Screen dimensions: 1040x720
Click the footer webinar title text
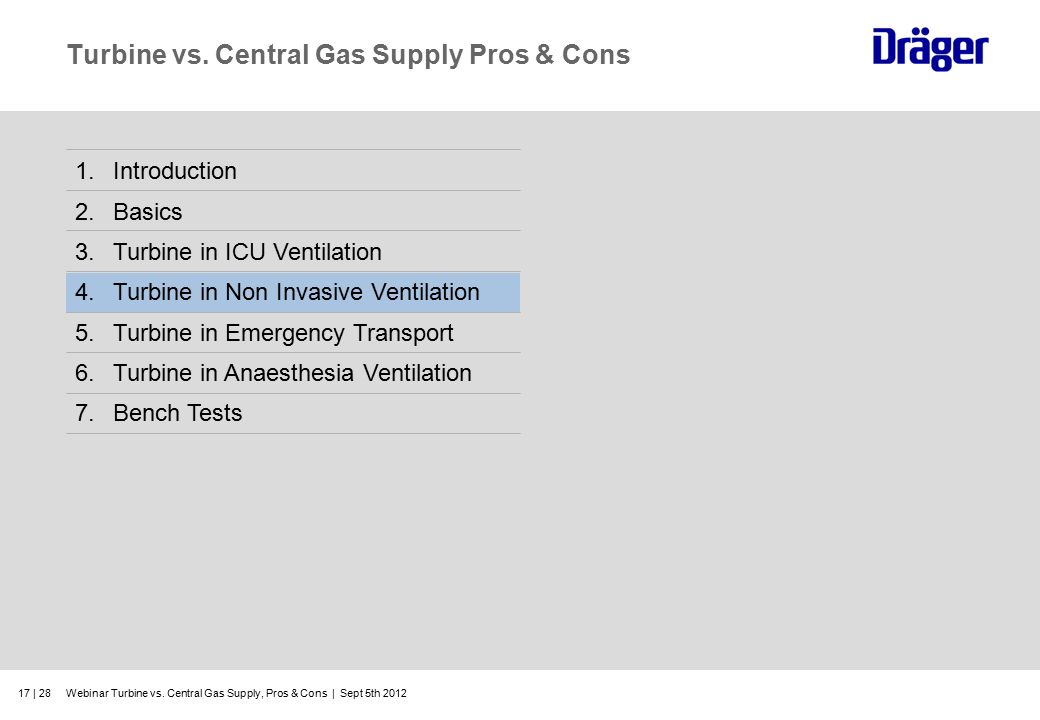point(196,693)
